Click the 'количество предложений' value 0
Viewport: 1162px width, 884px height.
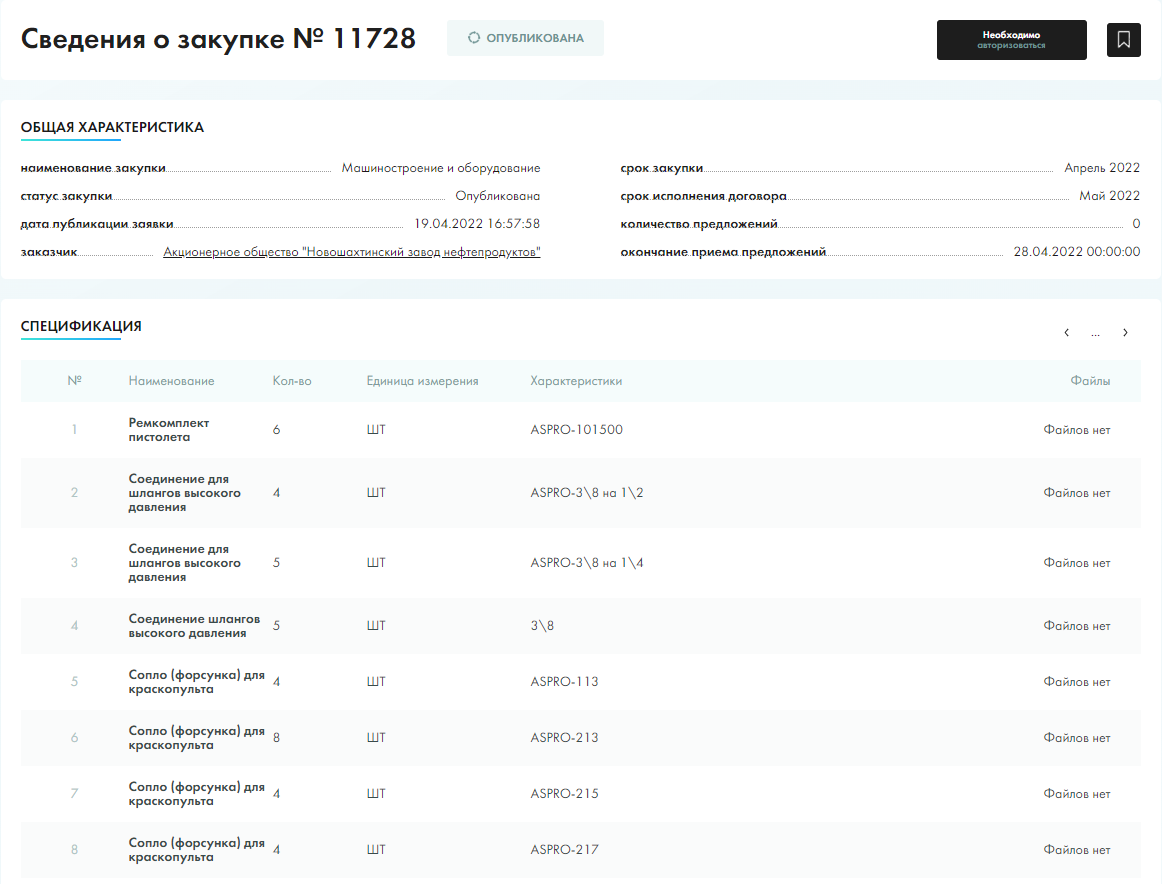pos(1136,224)
